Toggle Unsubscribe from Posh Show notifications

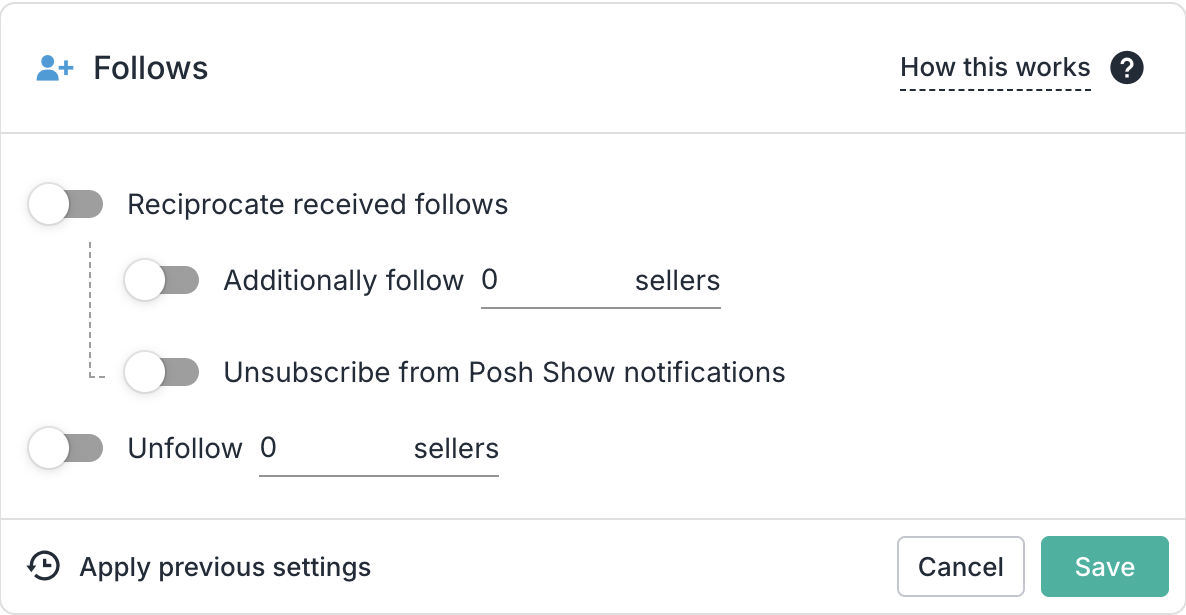click(162, 373)
